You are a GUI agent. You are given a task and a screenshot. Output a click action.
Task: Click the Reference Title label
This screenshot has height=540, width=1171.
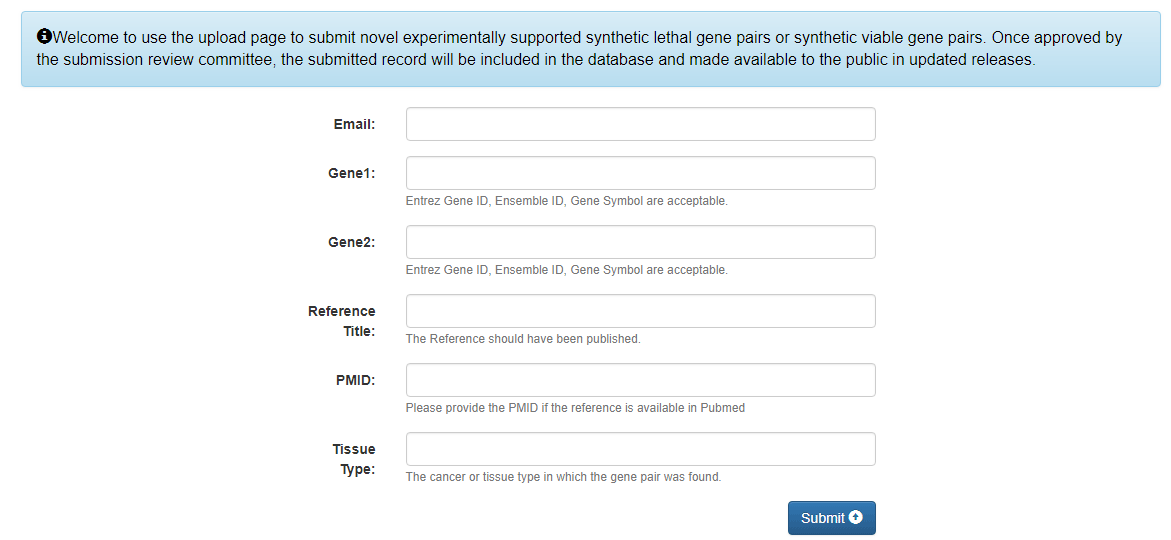pyautogui.click(x=342, y=321)
